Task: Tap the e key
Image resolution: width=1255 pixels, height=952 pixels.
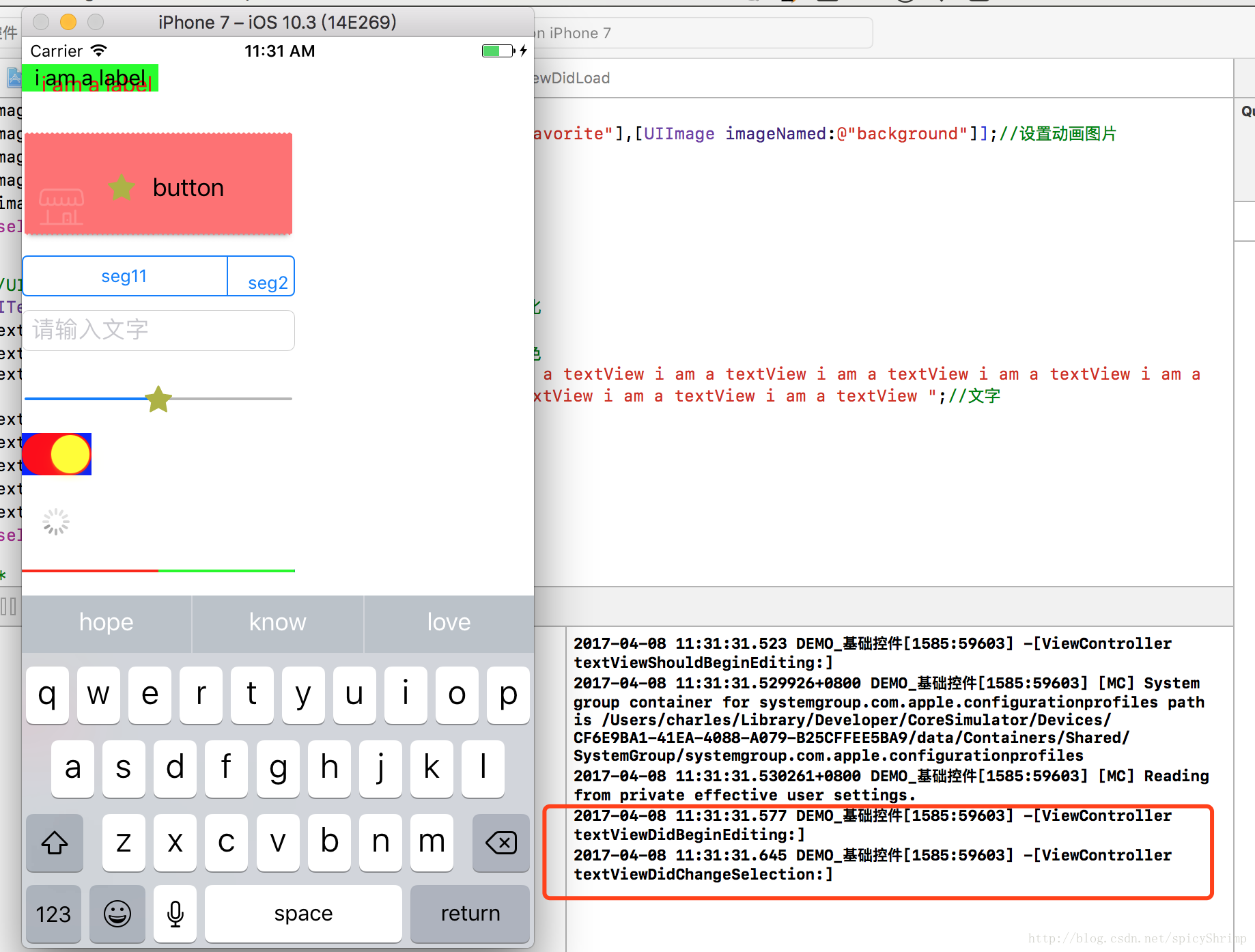Action: tap(150, 695)
